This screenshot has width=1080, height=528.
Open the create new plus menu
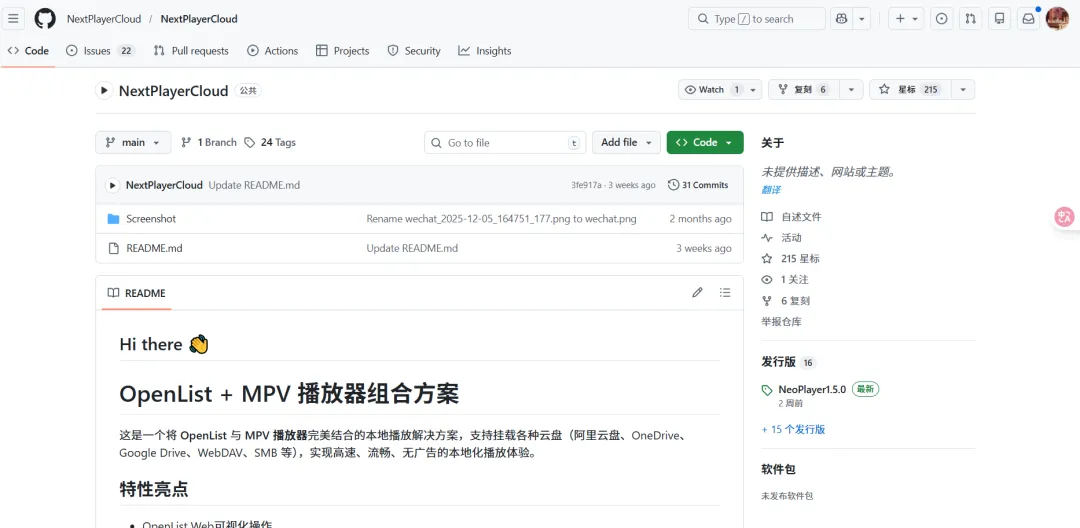tap(906, 19)
